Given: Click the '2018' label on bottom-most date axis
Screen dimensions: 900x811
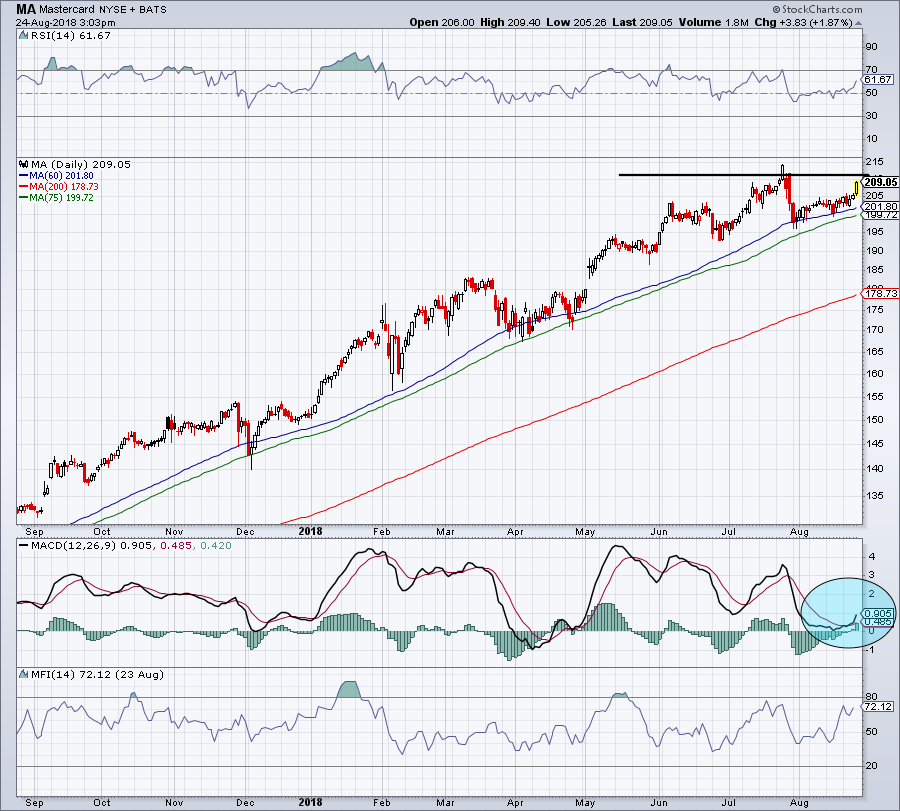Looking at the screenshot, I should pos(311,802).
